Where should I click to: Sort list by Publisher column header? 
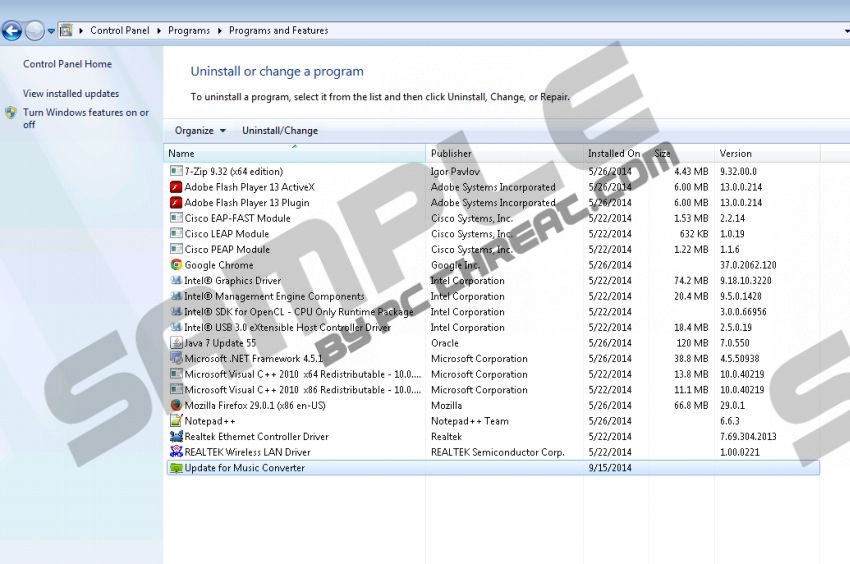(451, 153)
